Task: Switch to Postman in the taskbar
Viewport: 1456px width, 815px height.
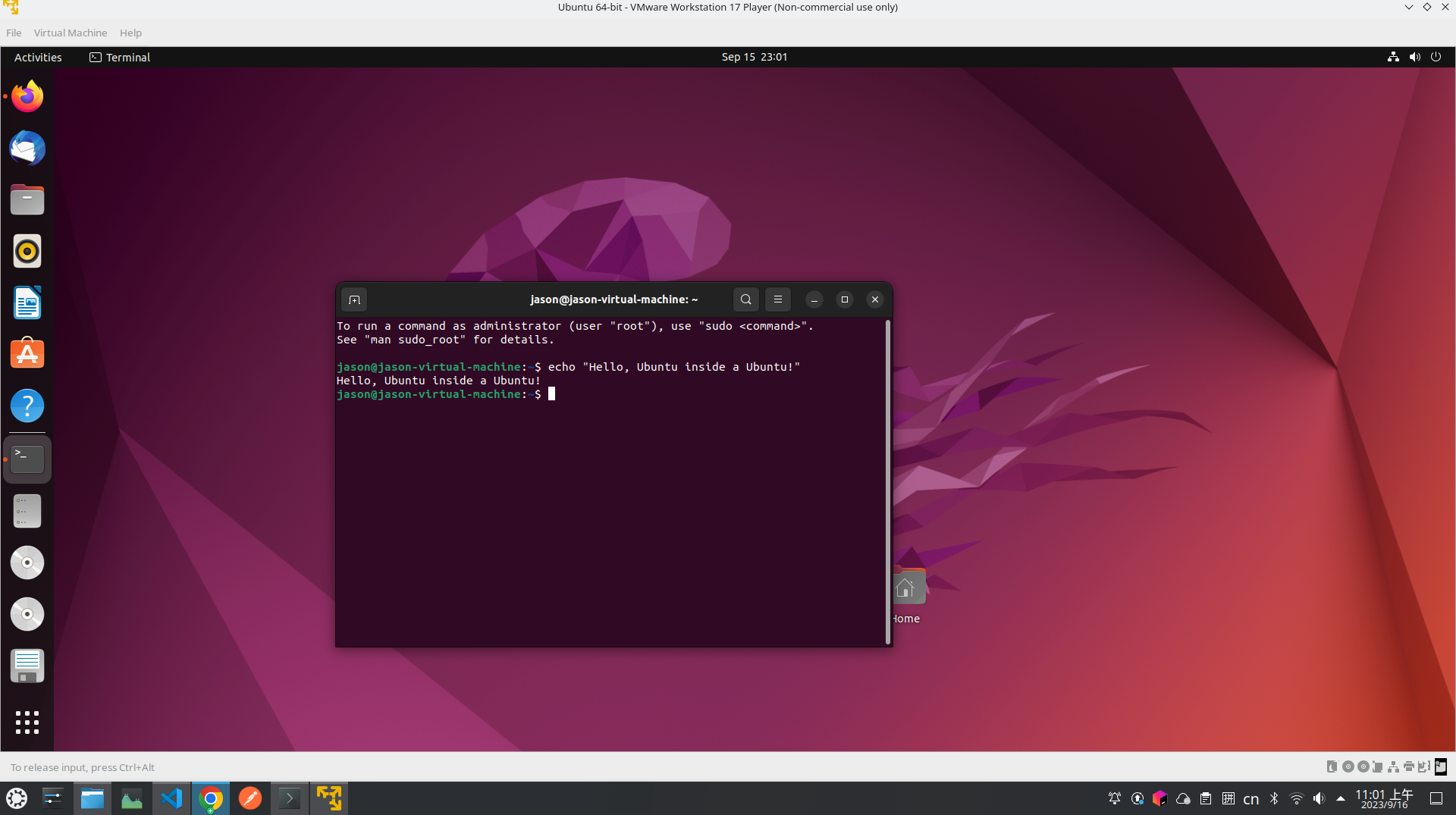Action: [x=250, y=798]
